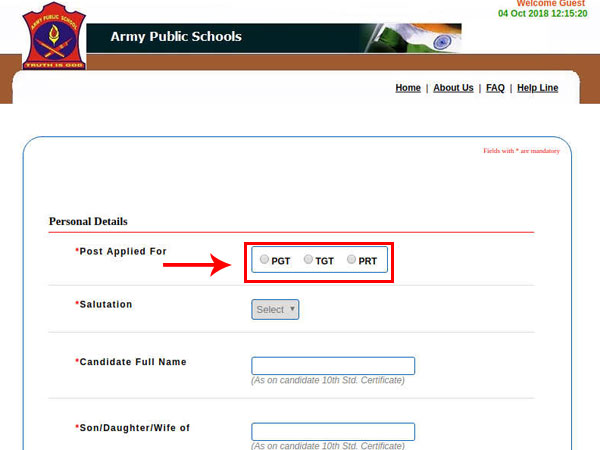Click the date and time 04 Oct 2018
Screen dimensions: 600x450
(x=543, y=13)
